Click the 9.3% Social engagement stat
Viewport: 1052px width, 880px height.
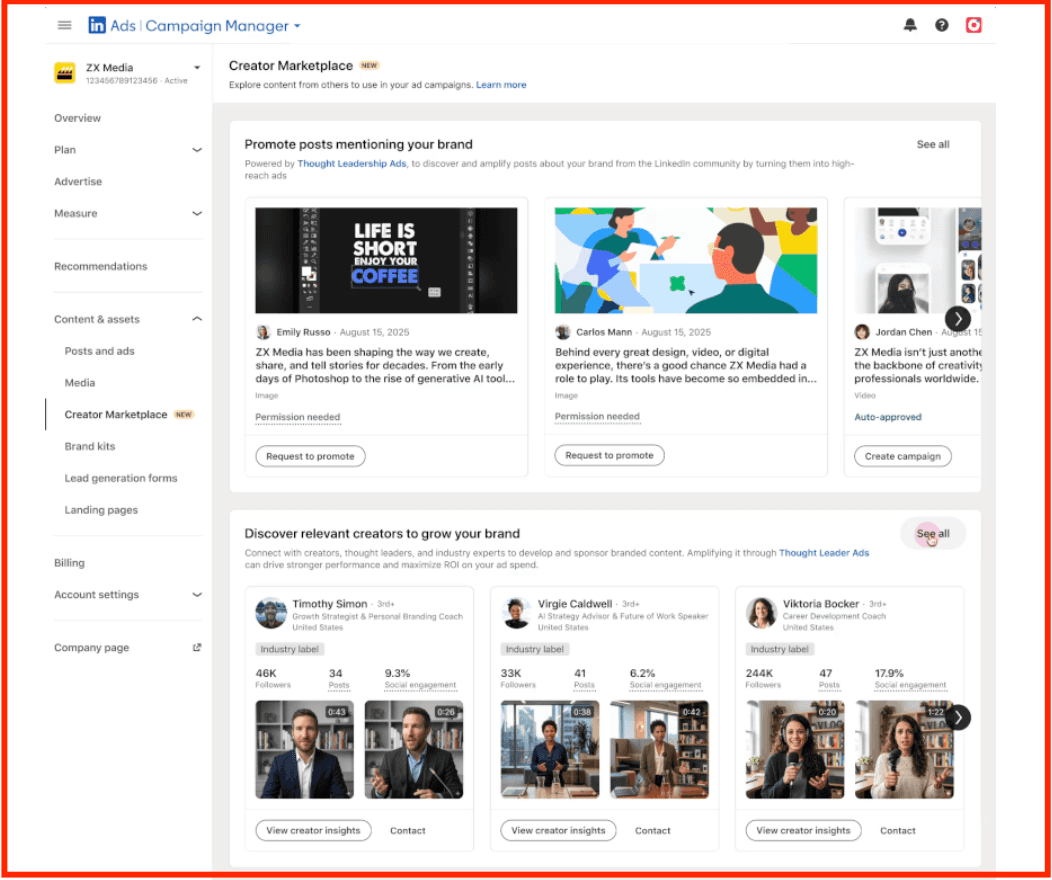(420, 678)
